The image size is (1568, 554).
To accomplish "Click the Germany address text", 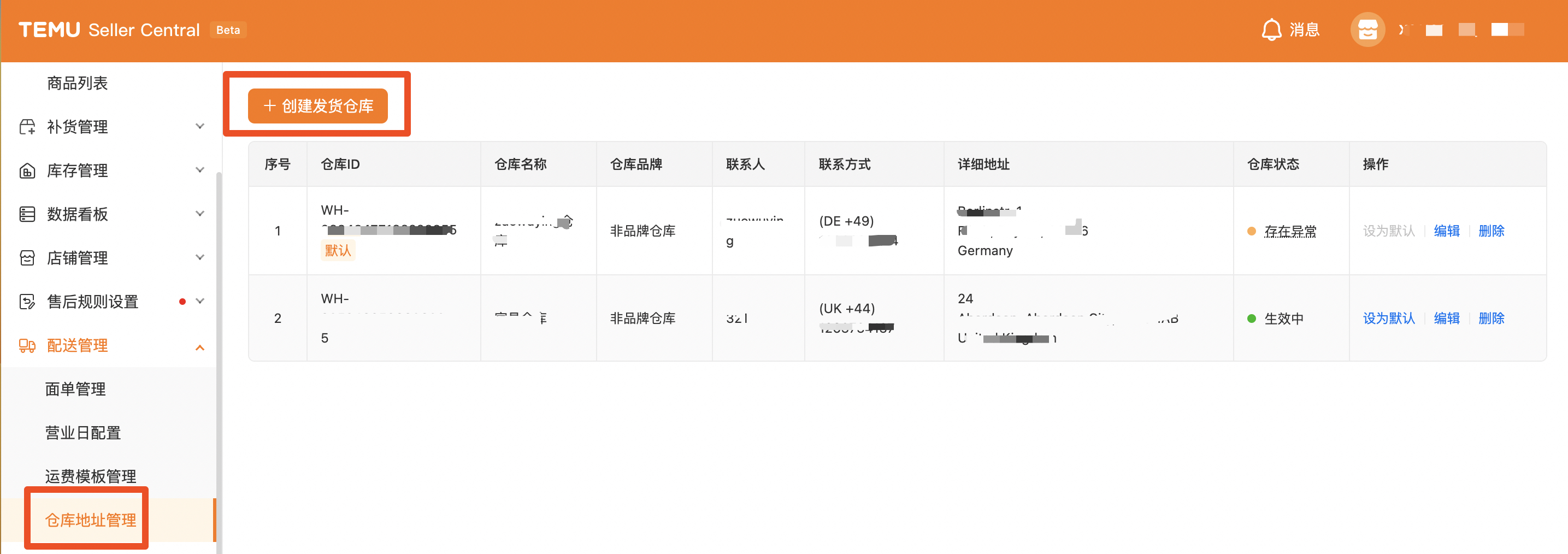I will coord(985,251).
